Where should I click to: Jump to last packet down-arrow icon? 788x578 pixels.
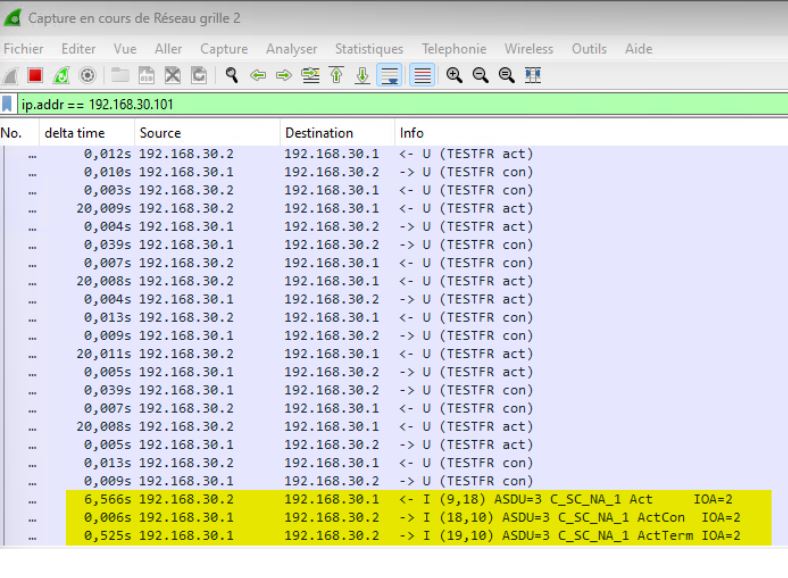point(362,75)
